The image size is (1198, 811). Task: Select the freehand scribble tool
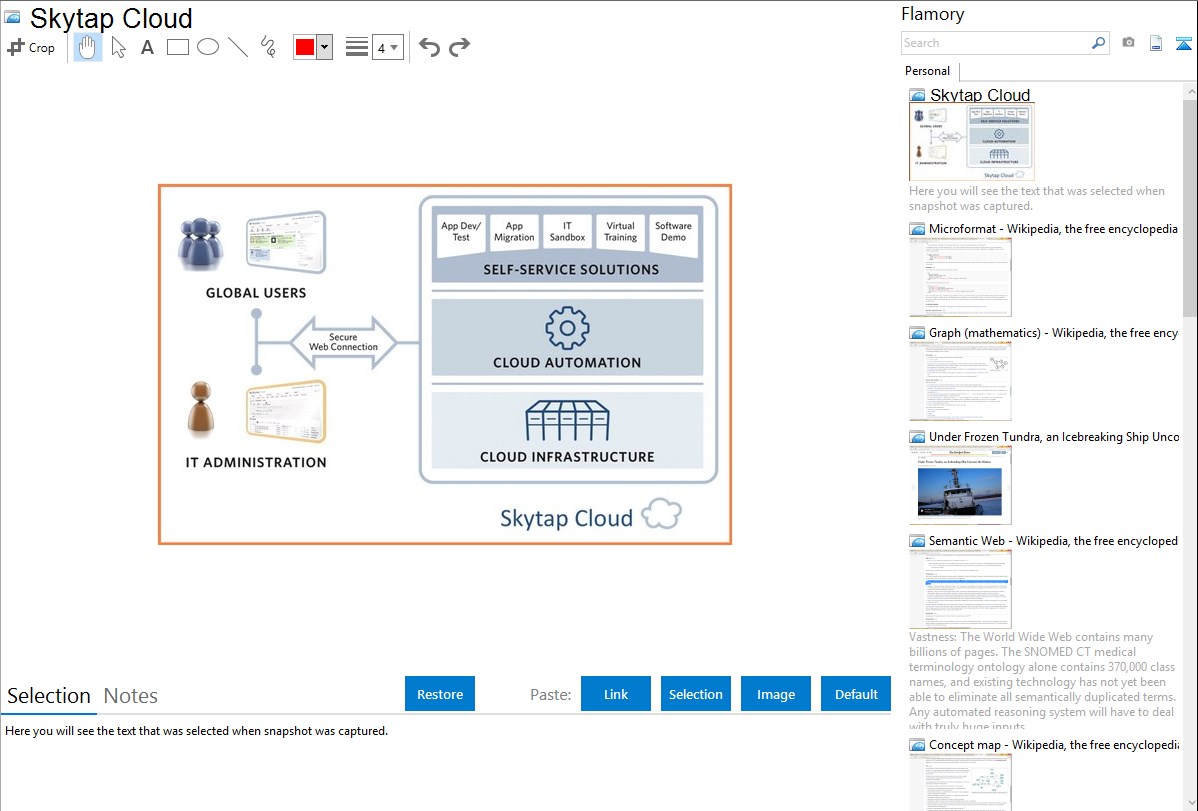click(x=267, y=46)
